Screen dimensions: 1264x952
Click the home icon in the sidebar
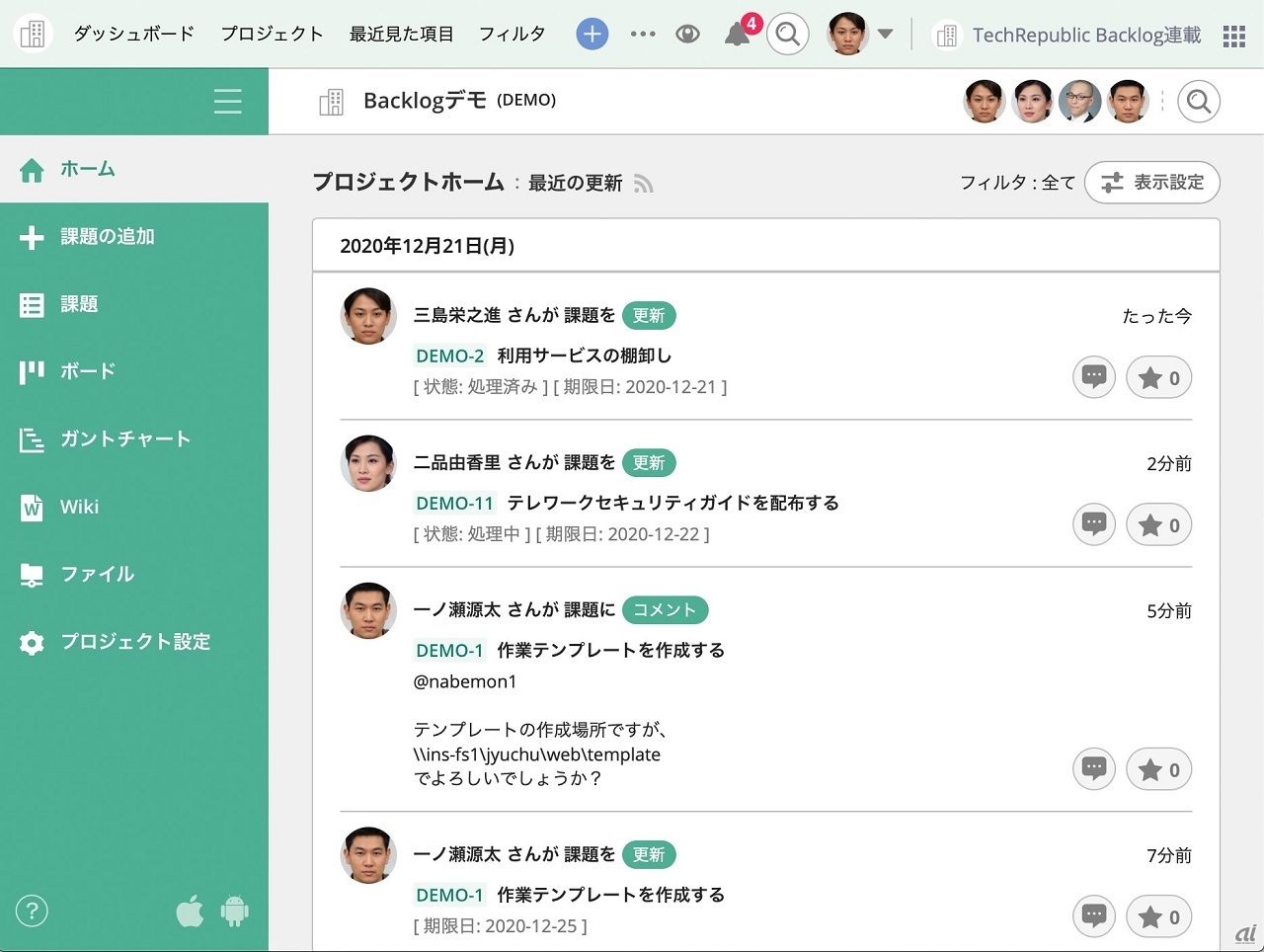pyautogui.click(x=32, y=170)
